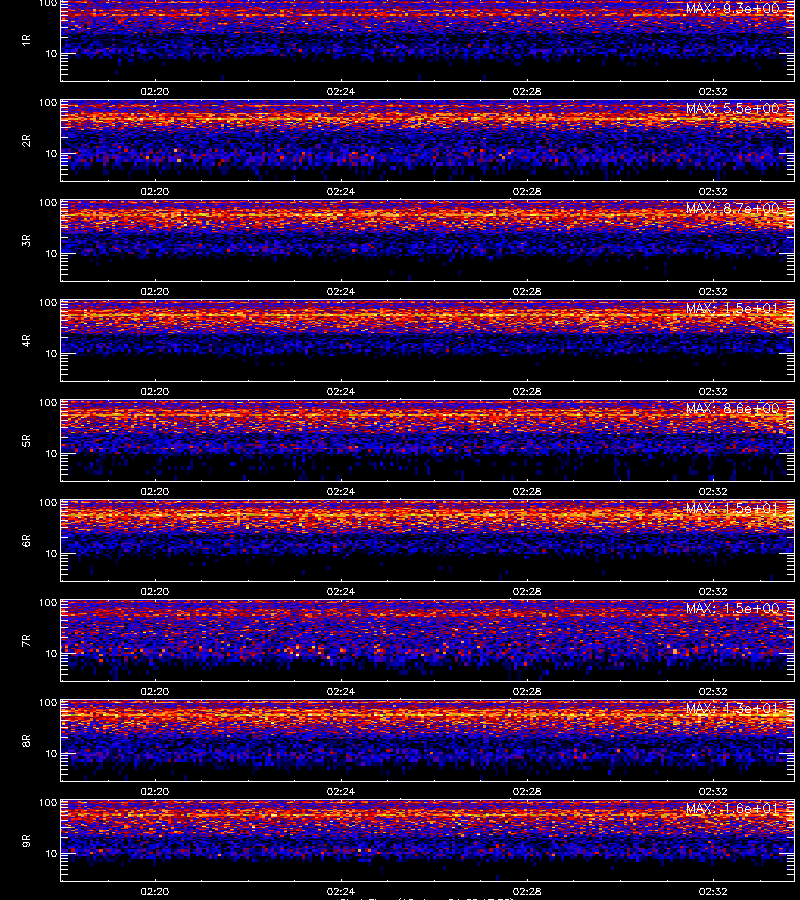Click the 02:28 time label under panel 8R
Screen dimensions: 800x900
[x=527, y=792]
